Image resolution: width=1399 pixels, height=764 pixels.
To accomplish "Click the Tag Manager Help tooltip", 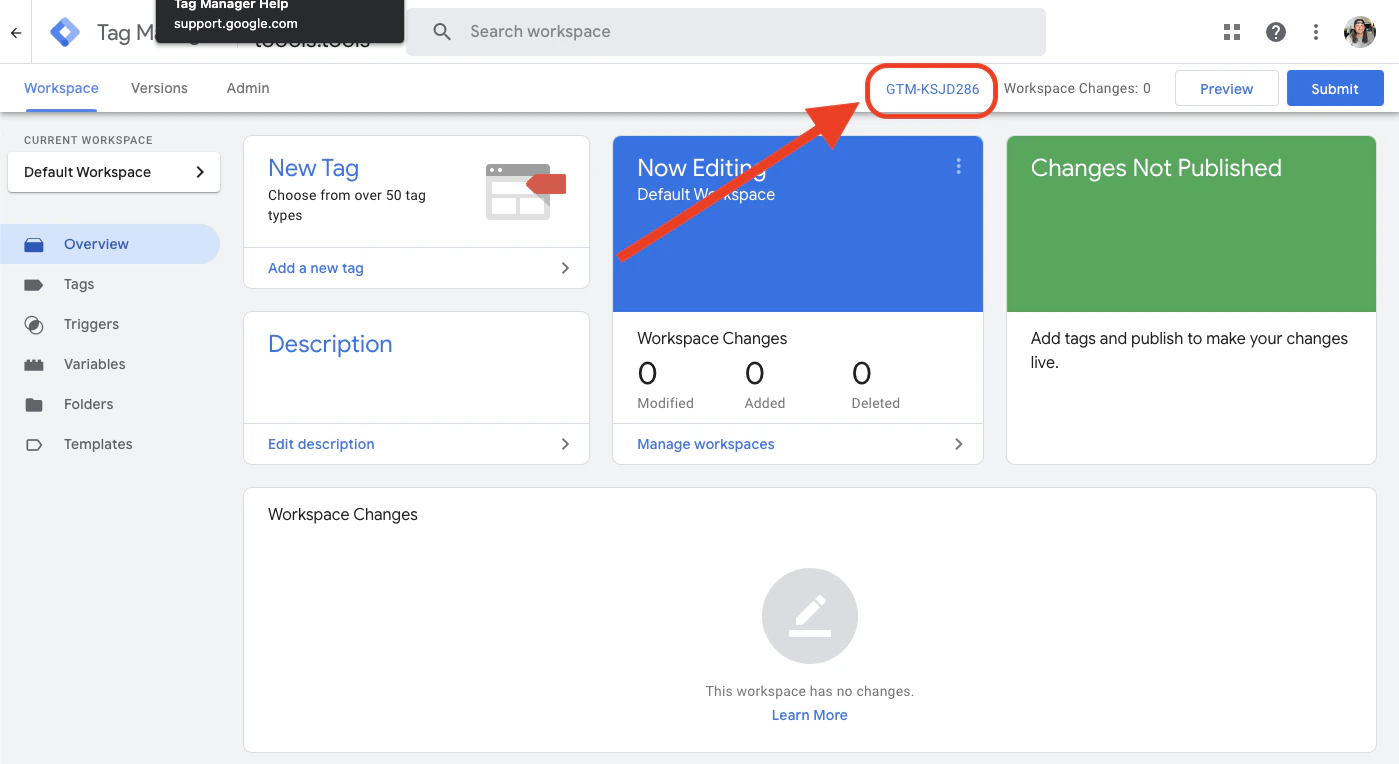I will point(278,21).
